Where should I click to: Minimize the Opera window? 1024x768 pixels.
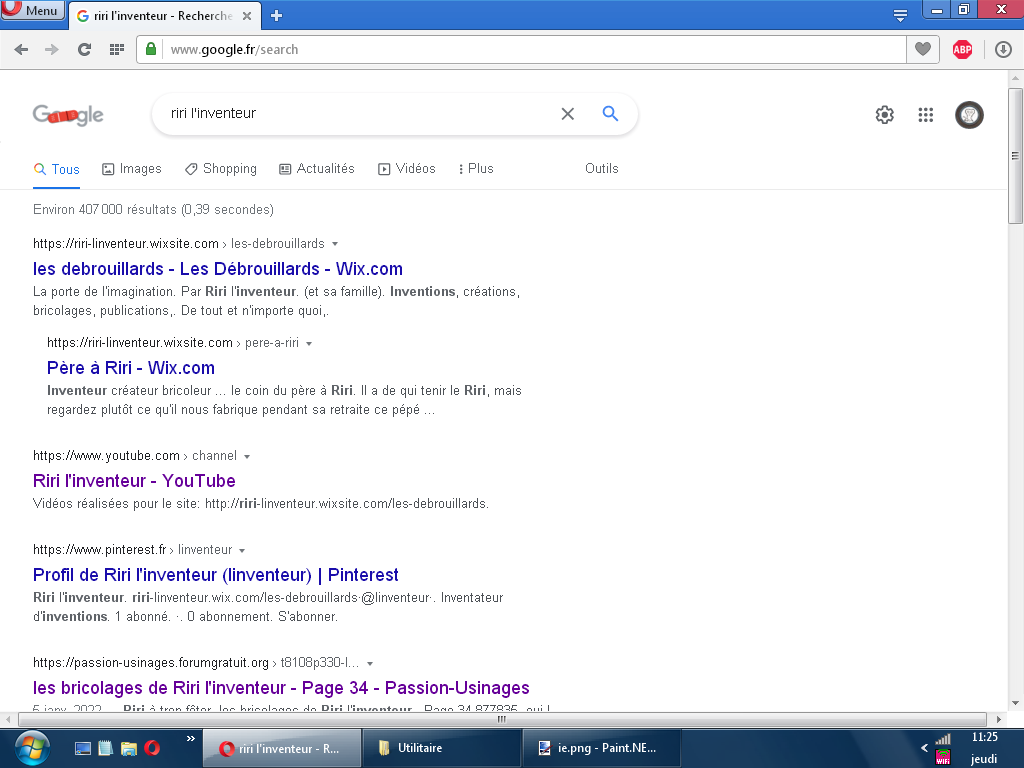pos(937,10)
